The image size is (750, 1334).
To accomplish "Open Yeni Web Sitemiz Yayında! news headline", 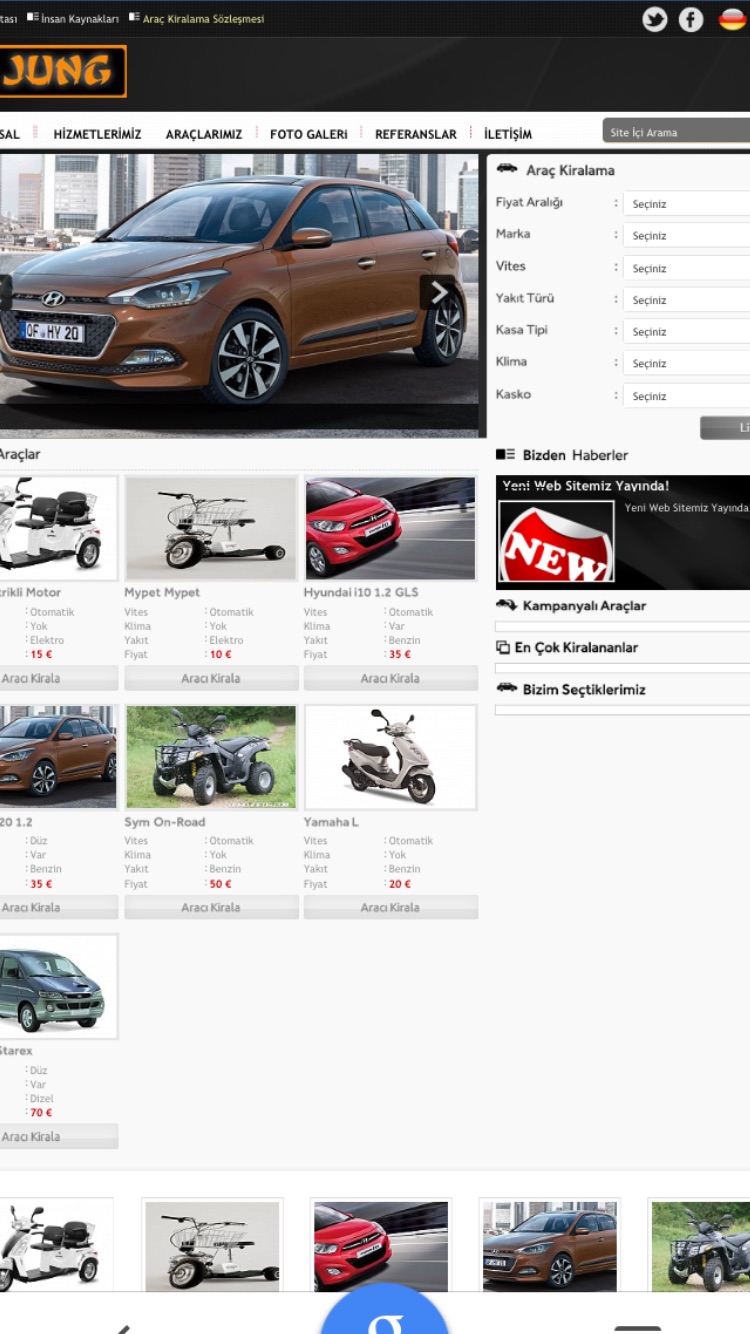I will (585, 485).
